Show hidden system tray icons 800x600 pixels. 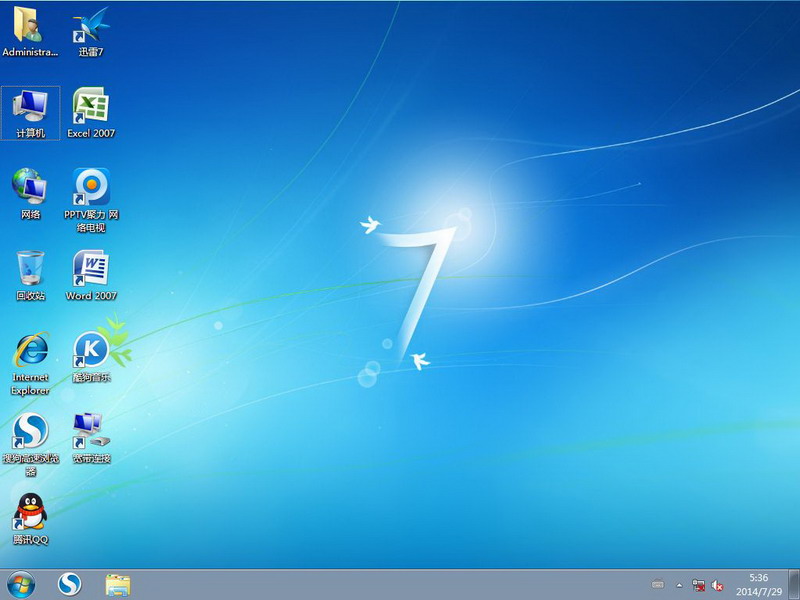679,585
